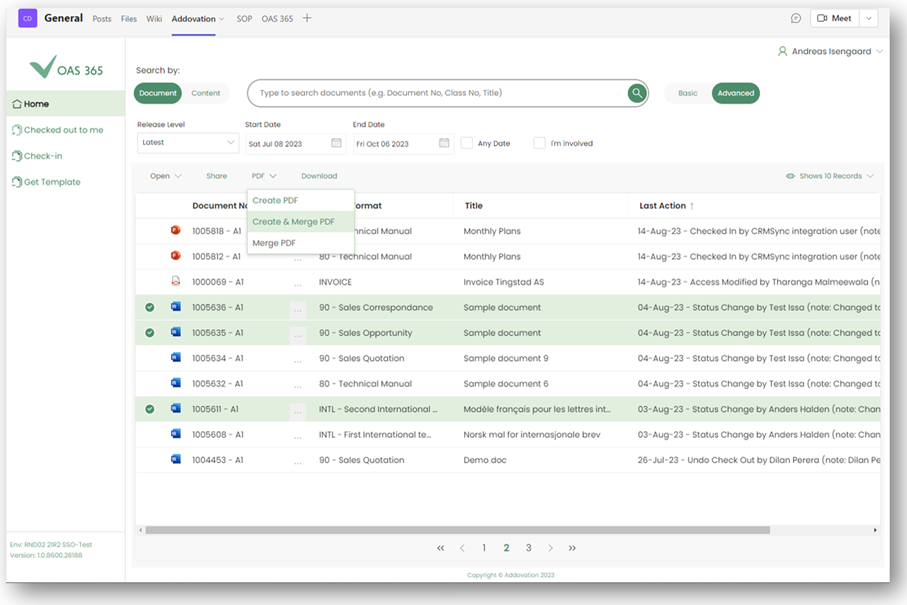Click the PowerPoint icon for document 1005818
Screen dimensions: 907x605
tap(176, 231)
